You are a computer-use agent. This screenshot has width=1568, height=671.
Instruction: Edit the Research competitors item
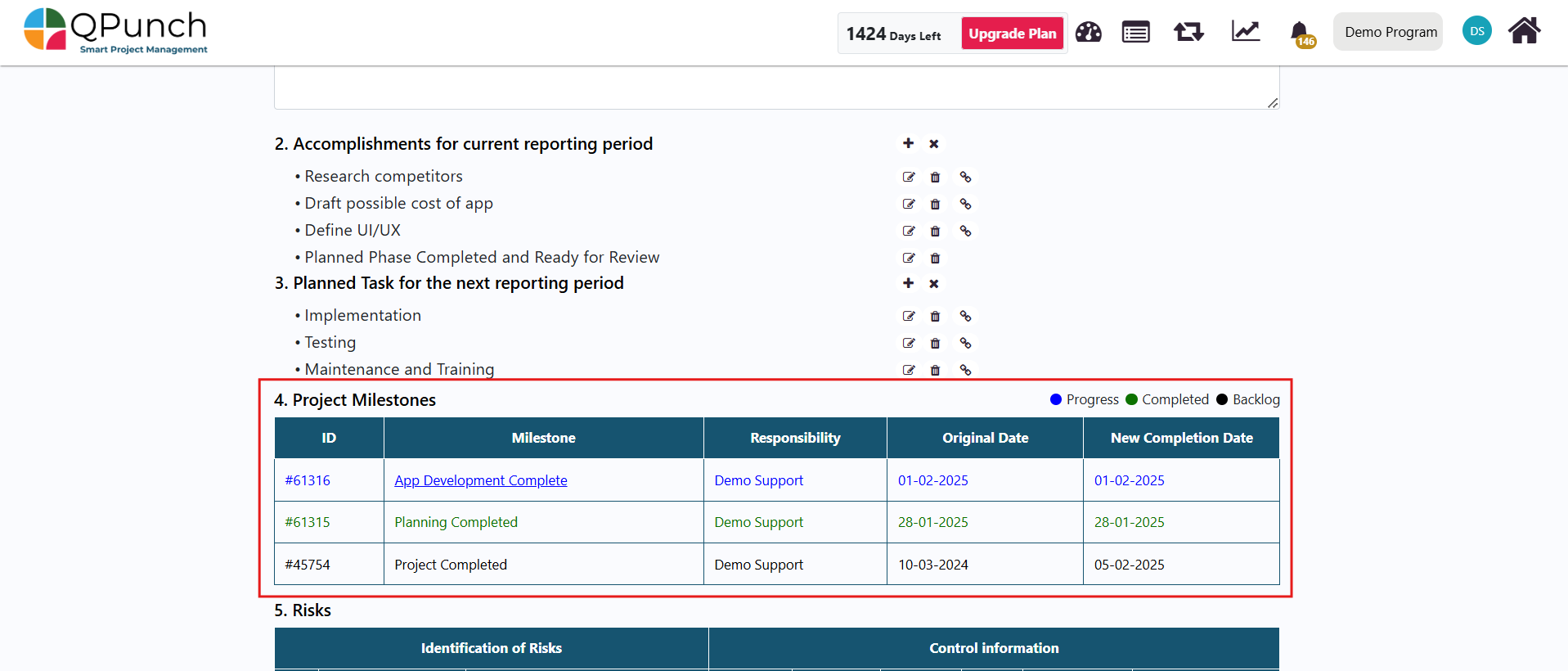[909, 177]
